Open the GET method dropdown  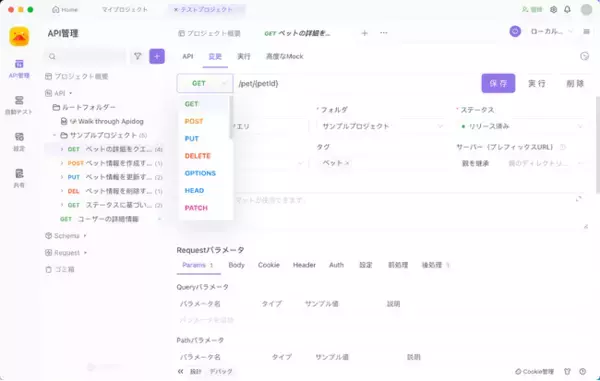205,83
